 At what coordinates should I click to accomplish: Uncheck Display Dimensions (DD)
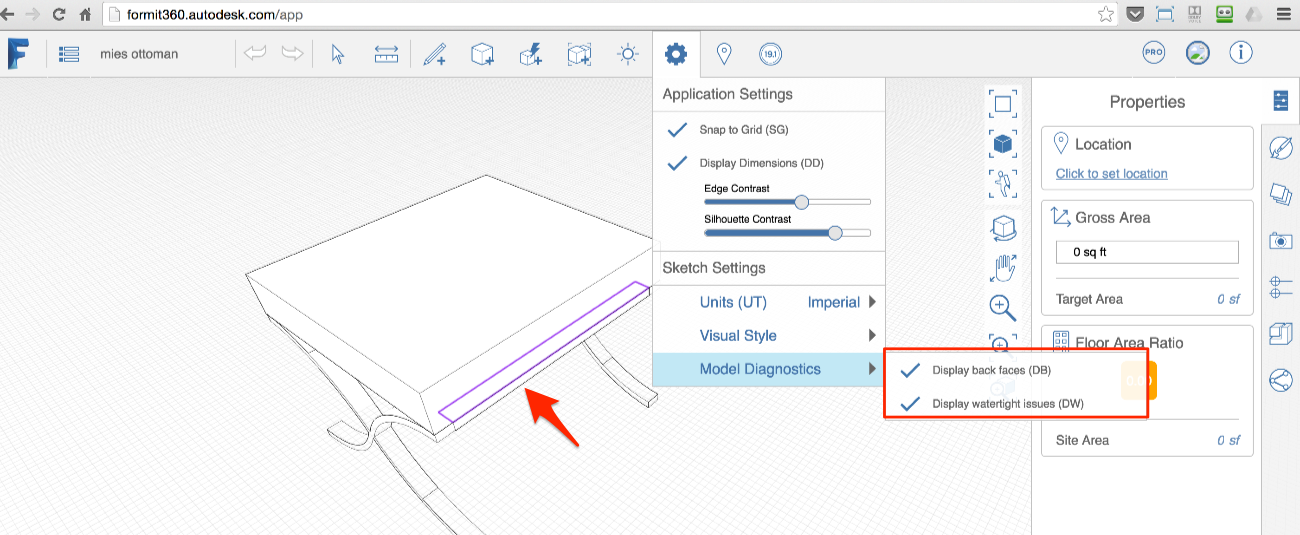click(x=678, y=163)
